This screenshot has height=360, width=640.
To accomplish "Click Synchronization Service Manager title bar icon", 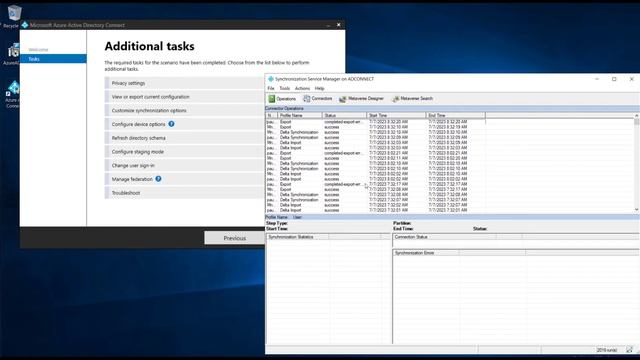I will click(271, 79).
